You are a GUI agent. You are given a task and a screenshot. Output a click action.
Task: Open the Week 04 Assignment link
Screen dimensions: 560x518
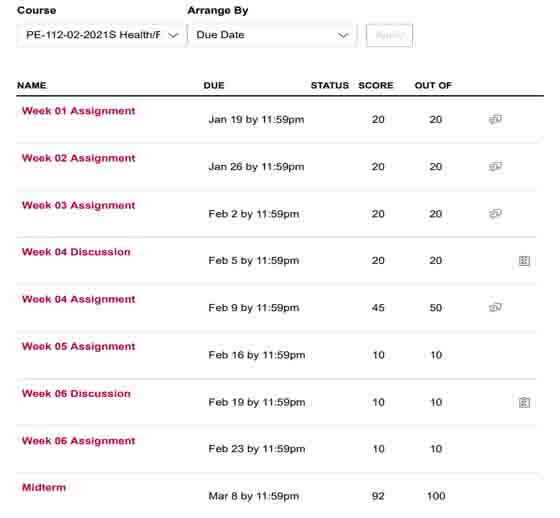79,299
